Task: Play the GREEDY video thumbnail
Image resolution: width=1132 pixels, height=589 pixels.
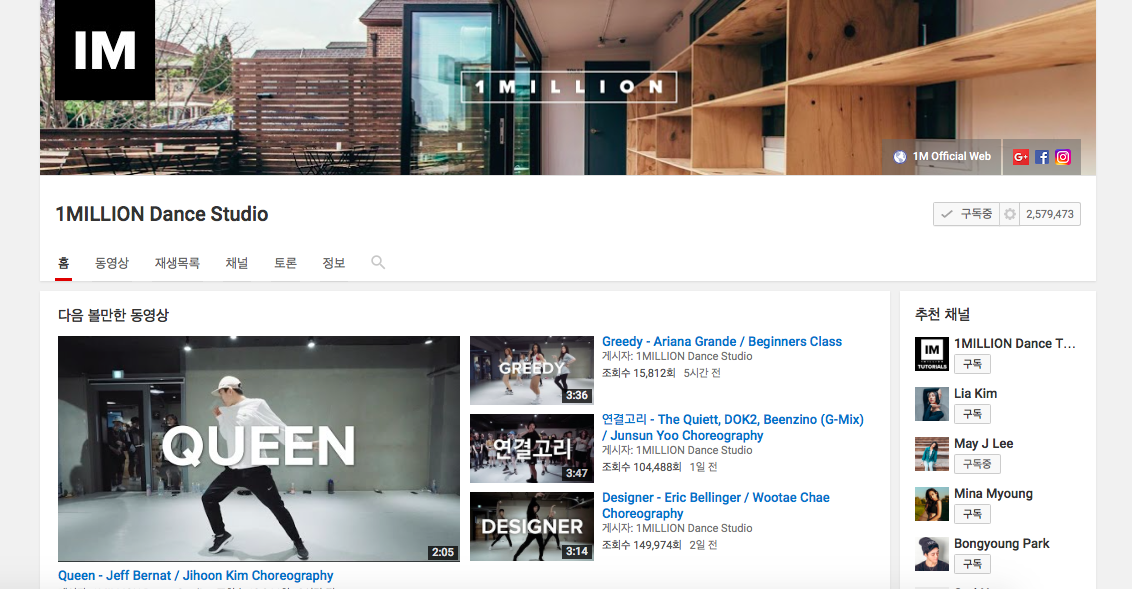Action: (531, 370)
